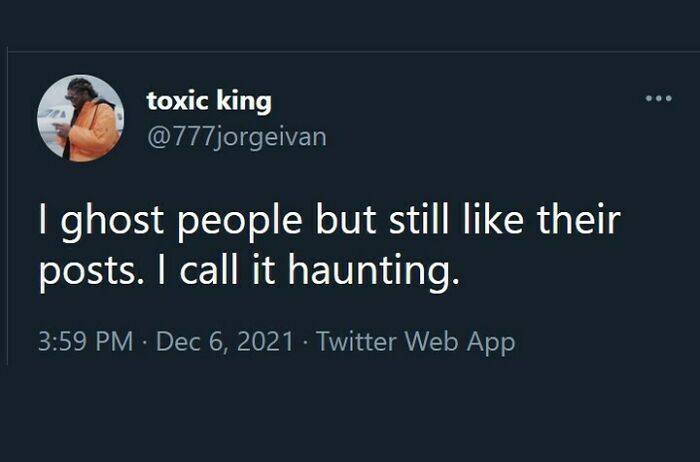Open the @777jorgeivan handle link
The image size is (700, 462).
pos(236,135)
